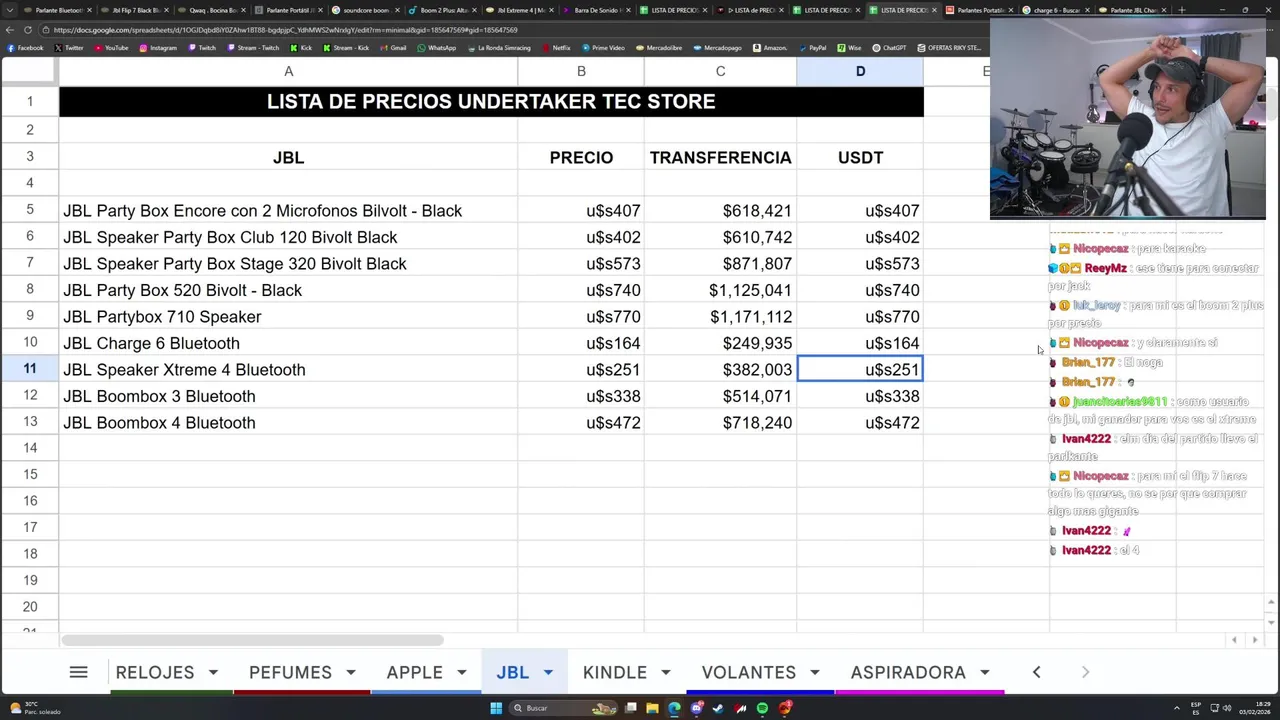Image resolution: width=1280 pixels, height=720 pixels.
Task: Select column A header
Action: pyautogui.click(x=288, y=71)
